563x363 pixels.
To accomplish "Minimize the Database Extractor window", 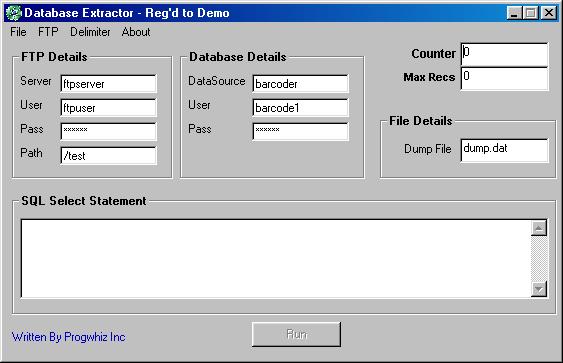I will pyautogui.click(x=514, y=13).
